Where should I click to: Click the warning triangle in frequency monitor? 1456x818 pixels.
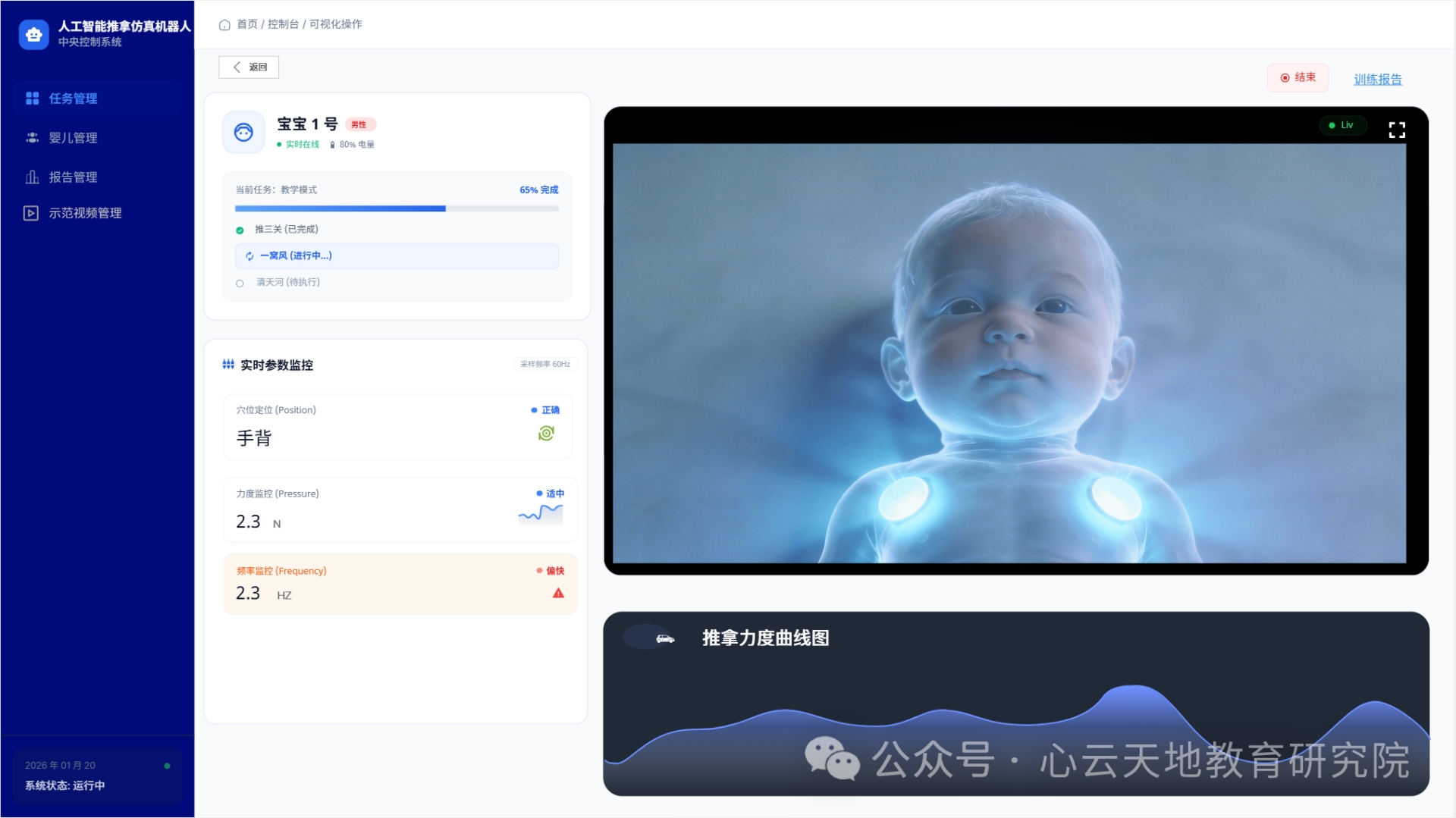[x=558, y=594]
